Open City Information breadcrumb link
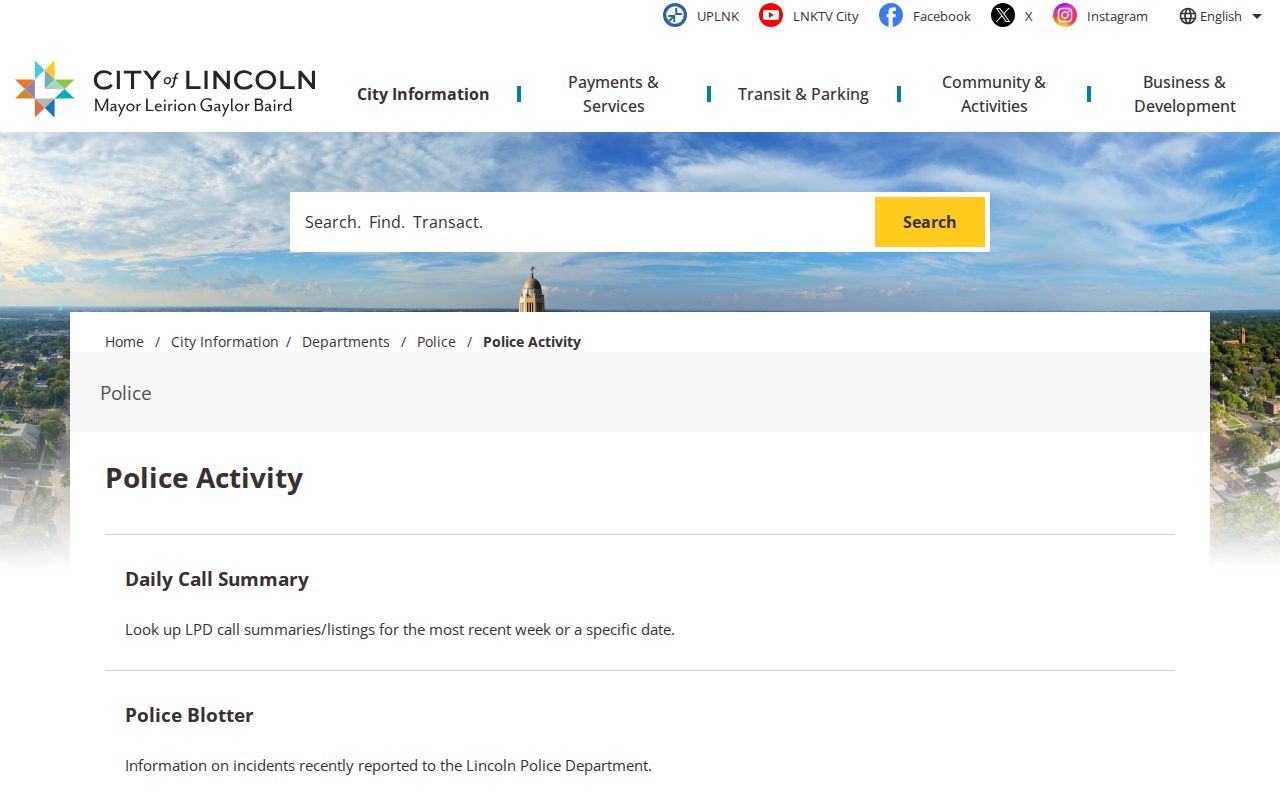This screenshot has width=1280, height=800. pos(224,342)
